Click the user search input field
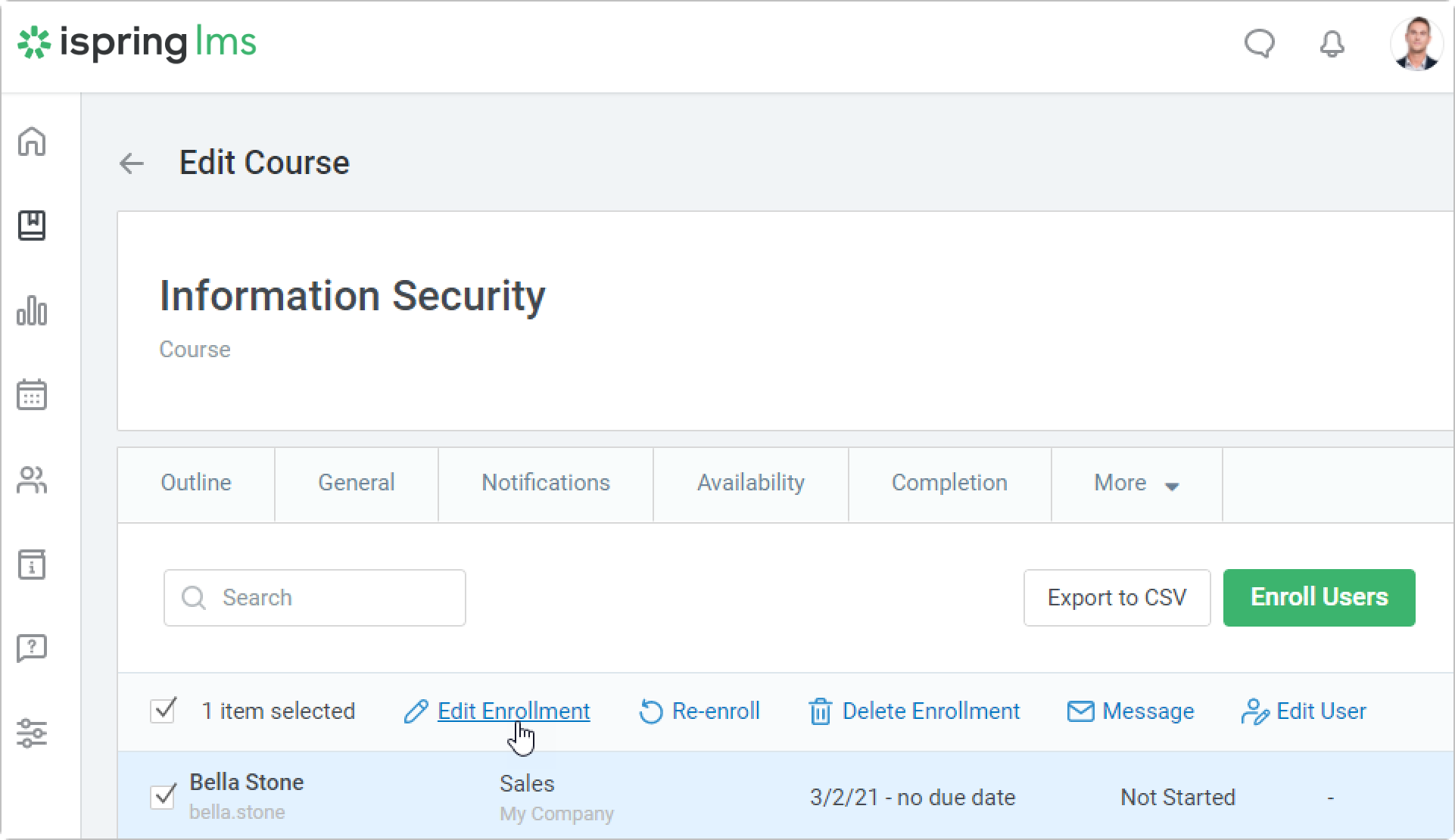Screen dimensions: 1455x840 pos(314,597)
